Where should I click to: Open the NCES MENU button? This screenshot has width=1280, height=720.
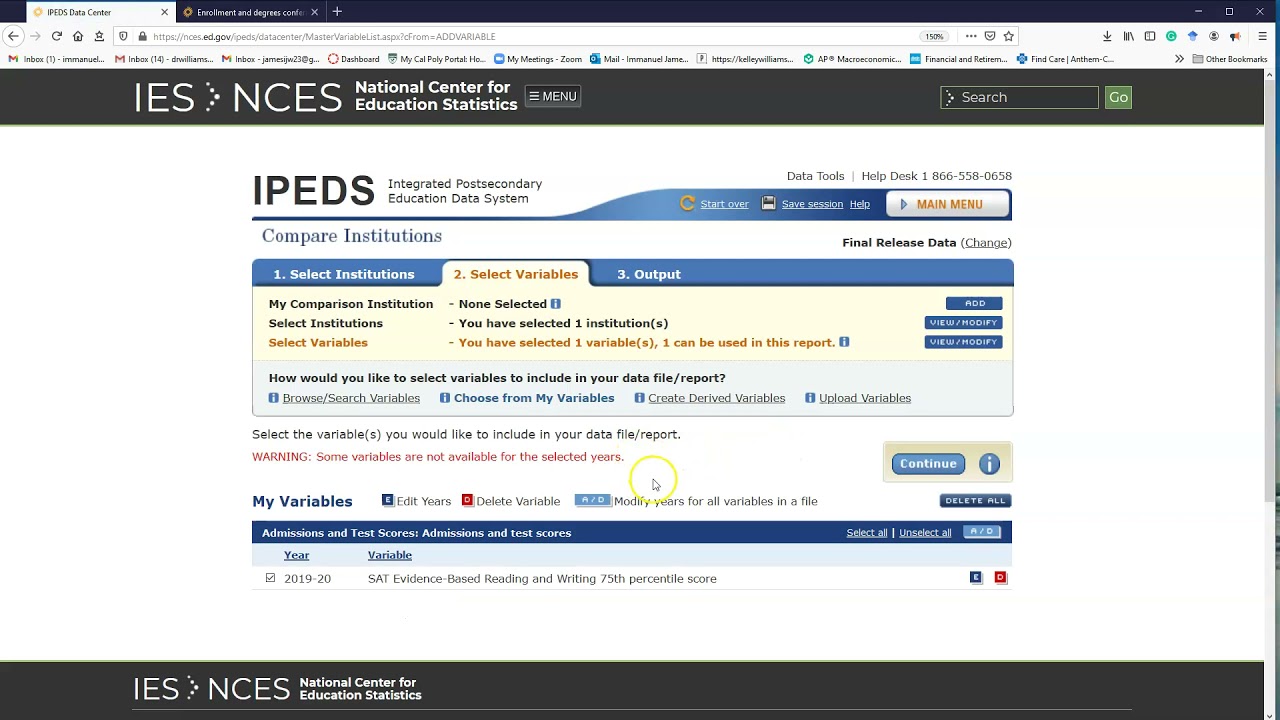[x=553, y=96]
